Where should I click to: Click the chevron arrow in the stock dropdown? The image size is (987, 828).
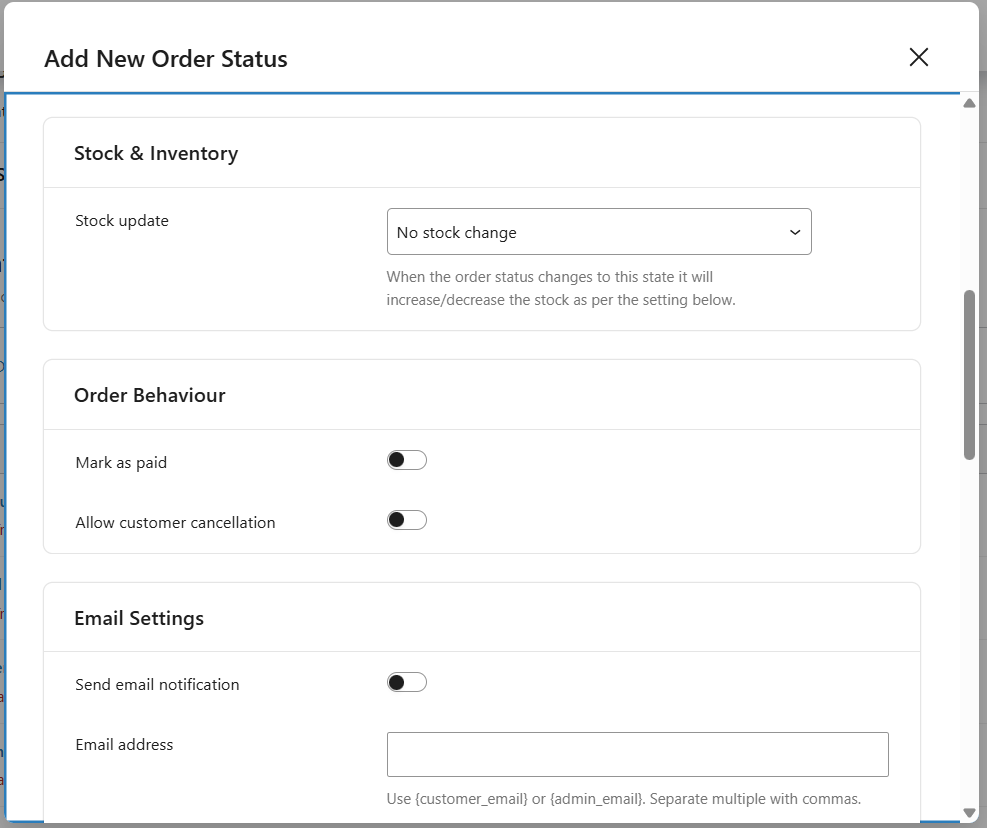tap(795, 232)
